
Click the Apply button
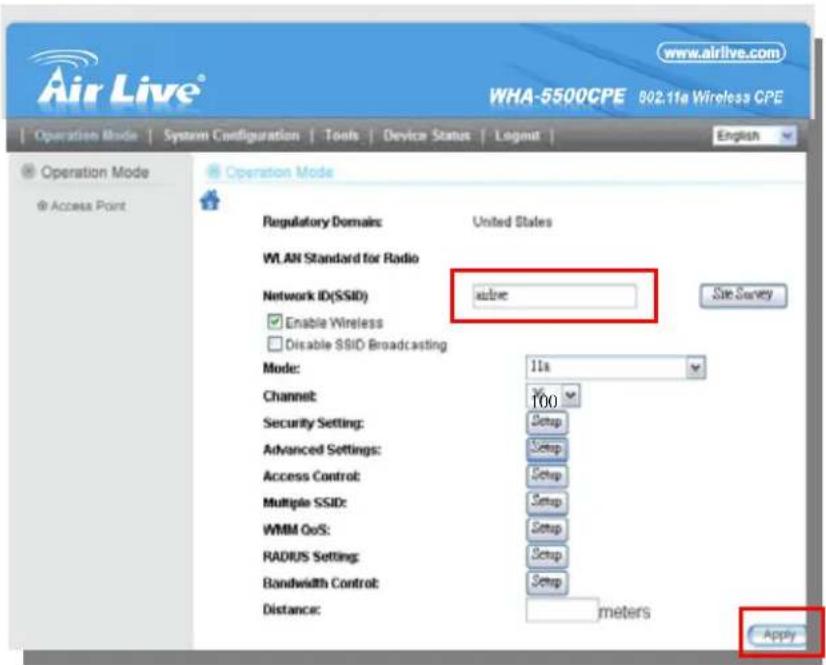tap(779, 635)
